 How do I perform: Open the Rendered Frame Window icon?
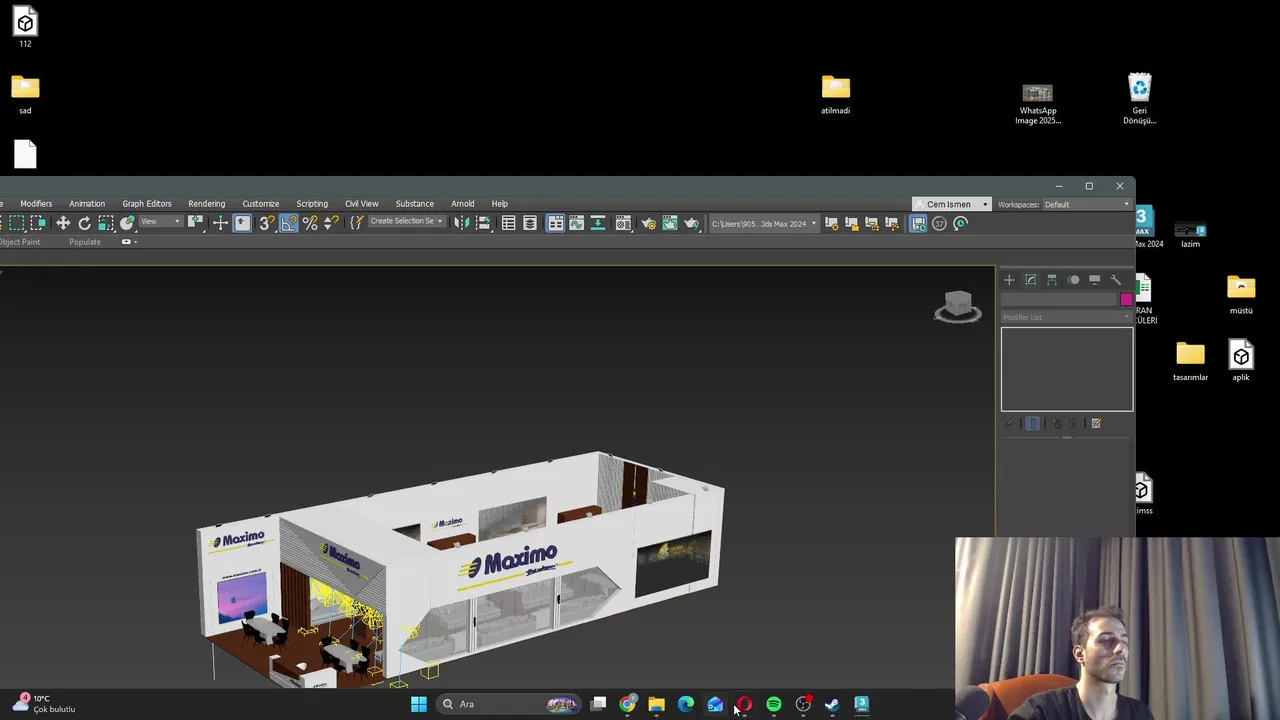pos(670,223)
